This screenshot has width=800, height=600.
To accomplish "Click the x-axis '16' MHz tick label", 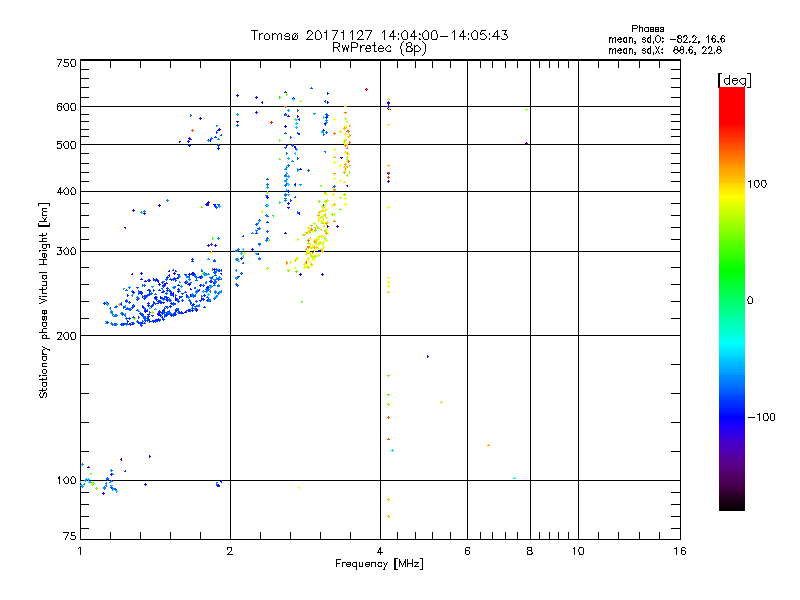I will click(x=680, y=551).
